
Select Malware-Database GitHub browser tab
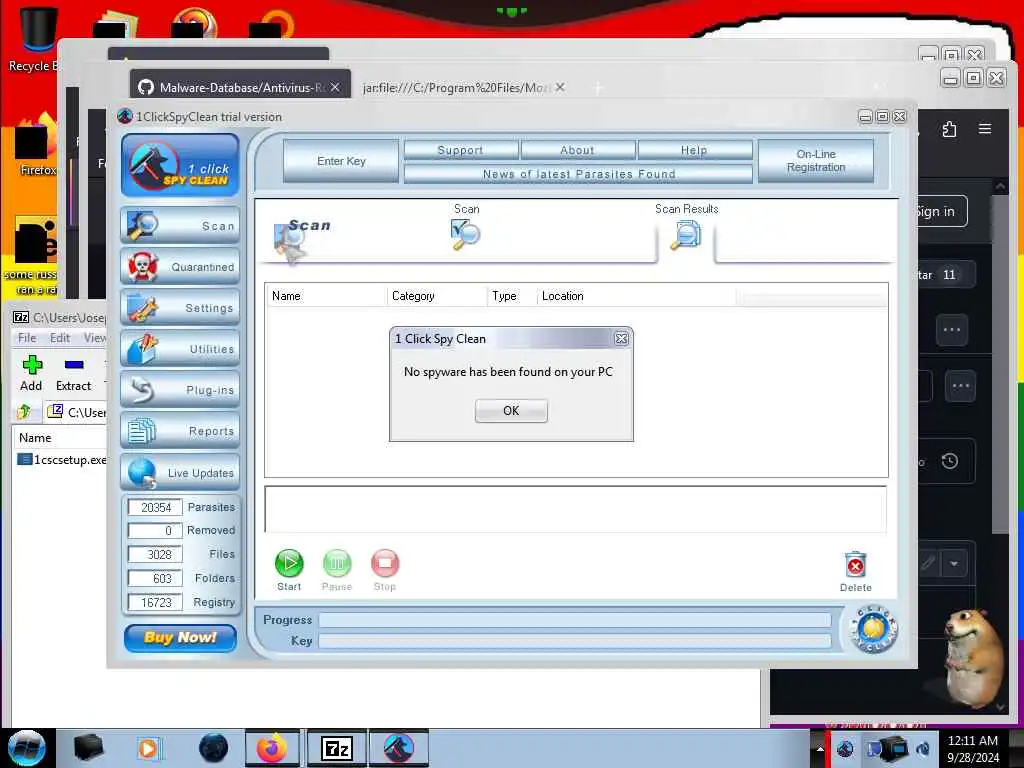point(240,87)
